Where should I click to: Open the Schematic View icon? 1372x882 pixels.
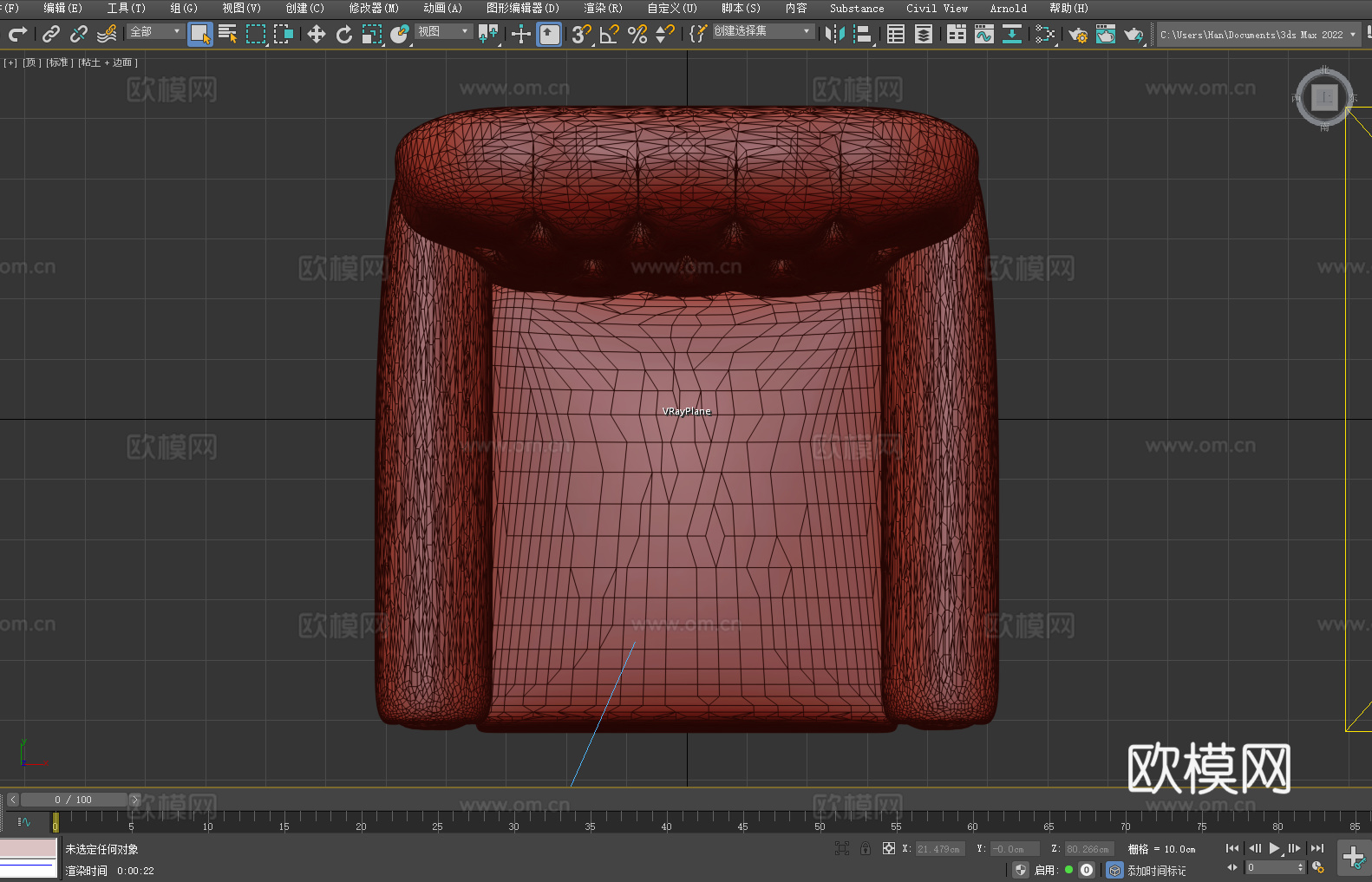pyautogui.click(x=1012, y=34)
